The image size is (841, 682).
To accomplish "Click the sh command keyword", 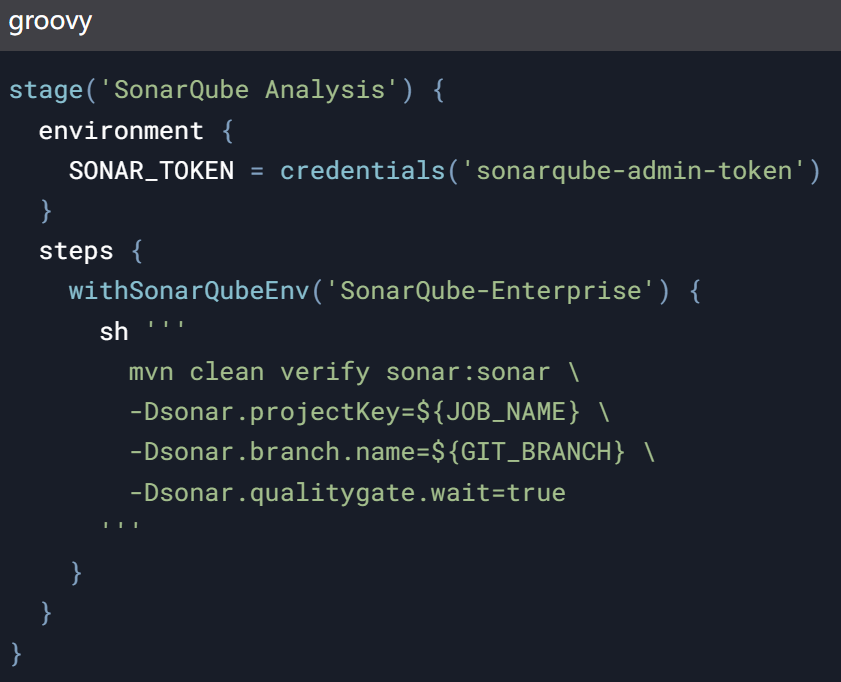I will click(114, 332).
